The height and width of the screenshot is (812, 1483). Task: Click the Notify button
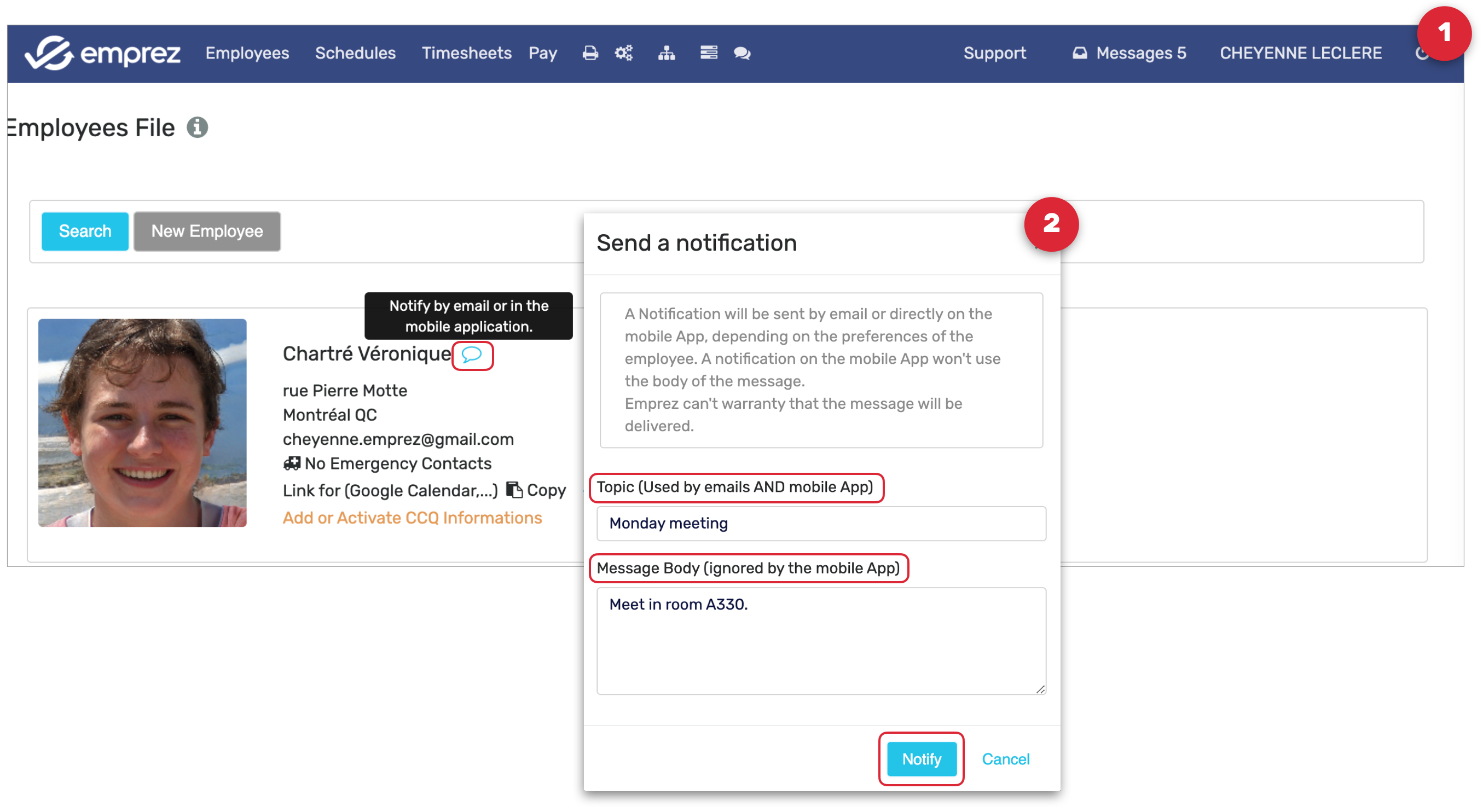click(x=920, y=758)
